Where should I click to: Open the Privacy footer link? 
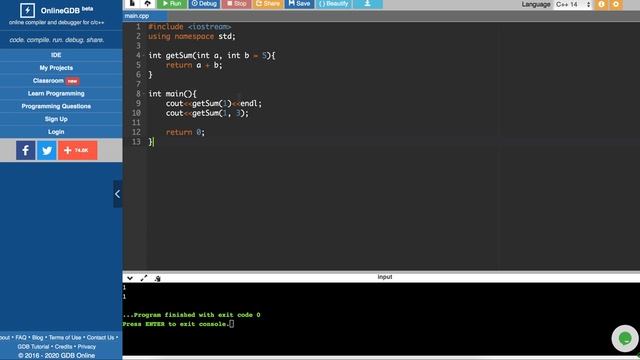(x=87, y=347)
